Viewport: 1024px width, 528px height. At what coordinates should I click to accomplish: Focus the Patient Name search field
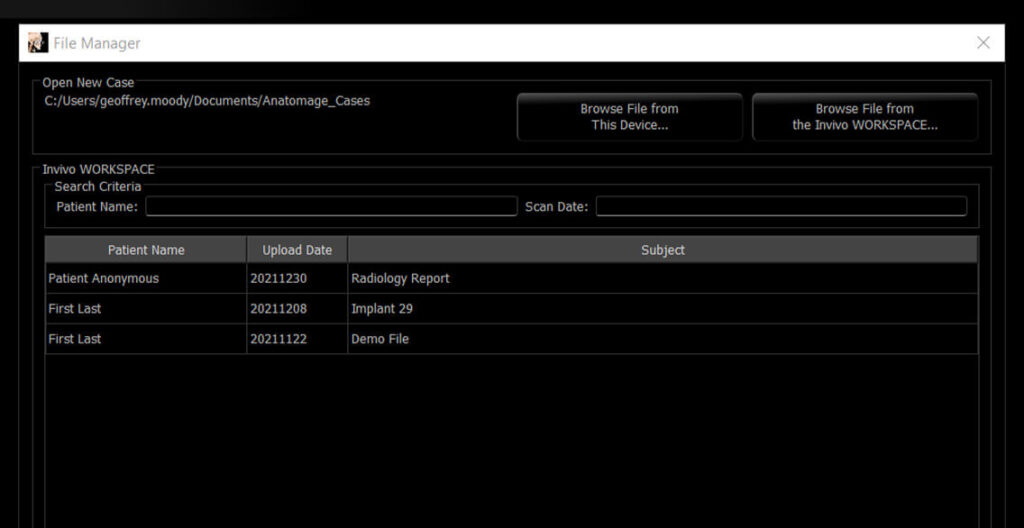331,206
